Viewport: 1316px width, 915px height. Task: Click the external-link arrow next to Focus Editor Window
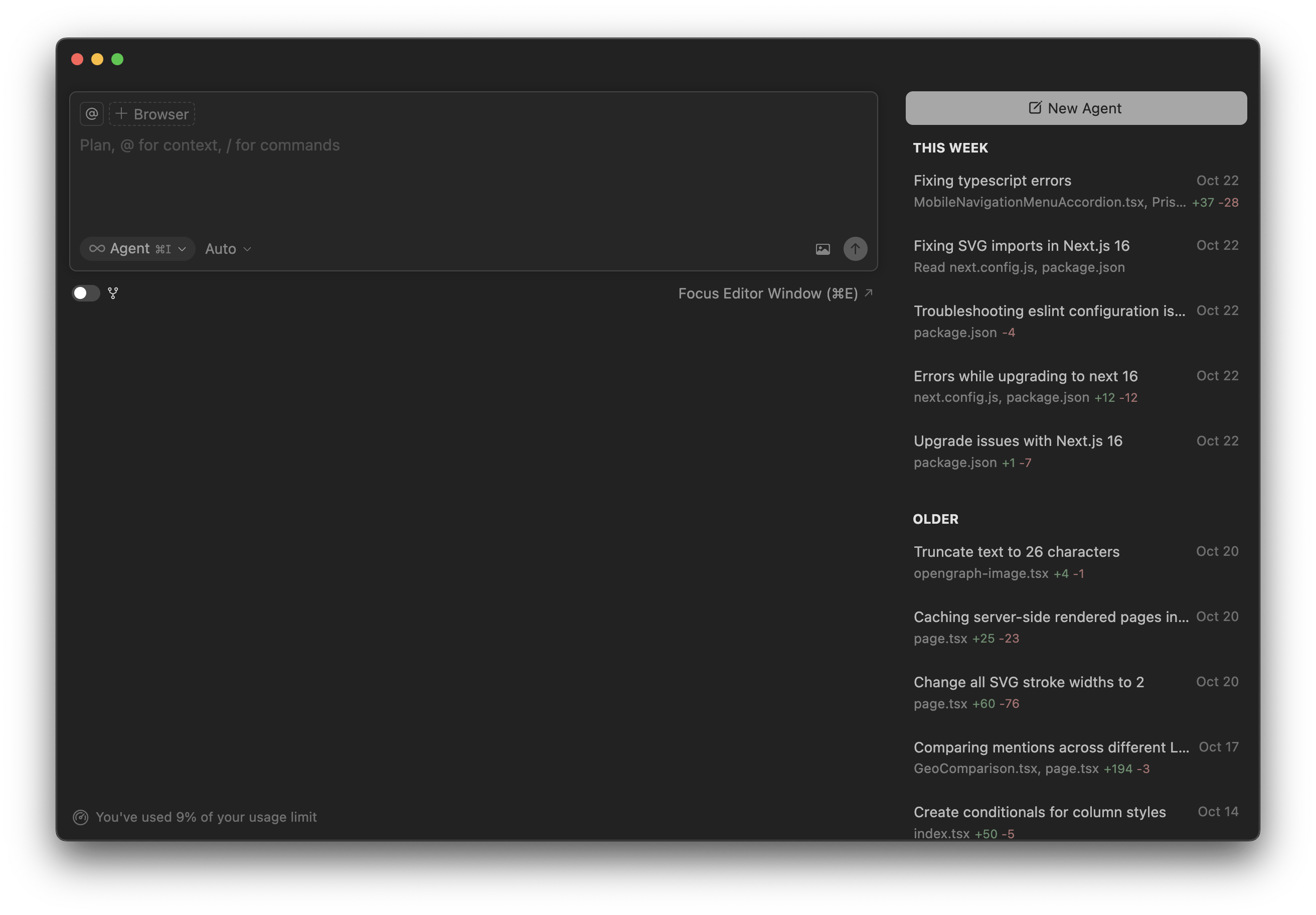pos(869,292)
